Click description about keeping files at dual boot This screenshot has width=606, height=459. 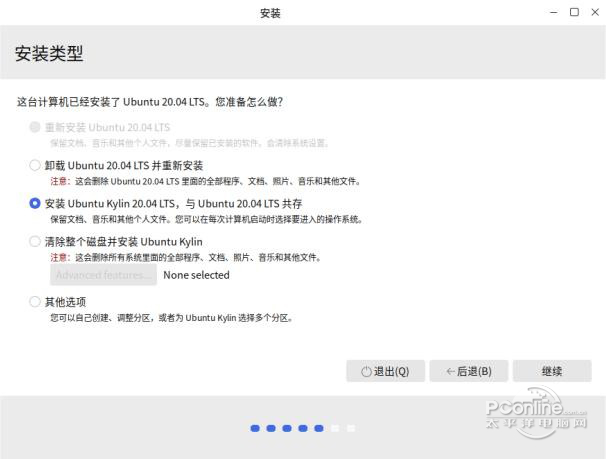click(206, 219)
